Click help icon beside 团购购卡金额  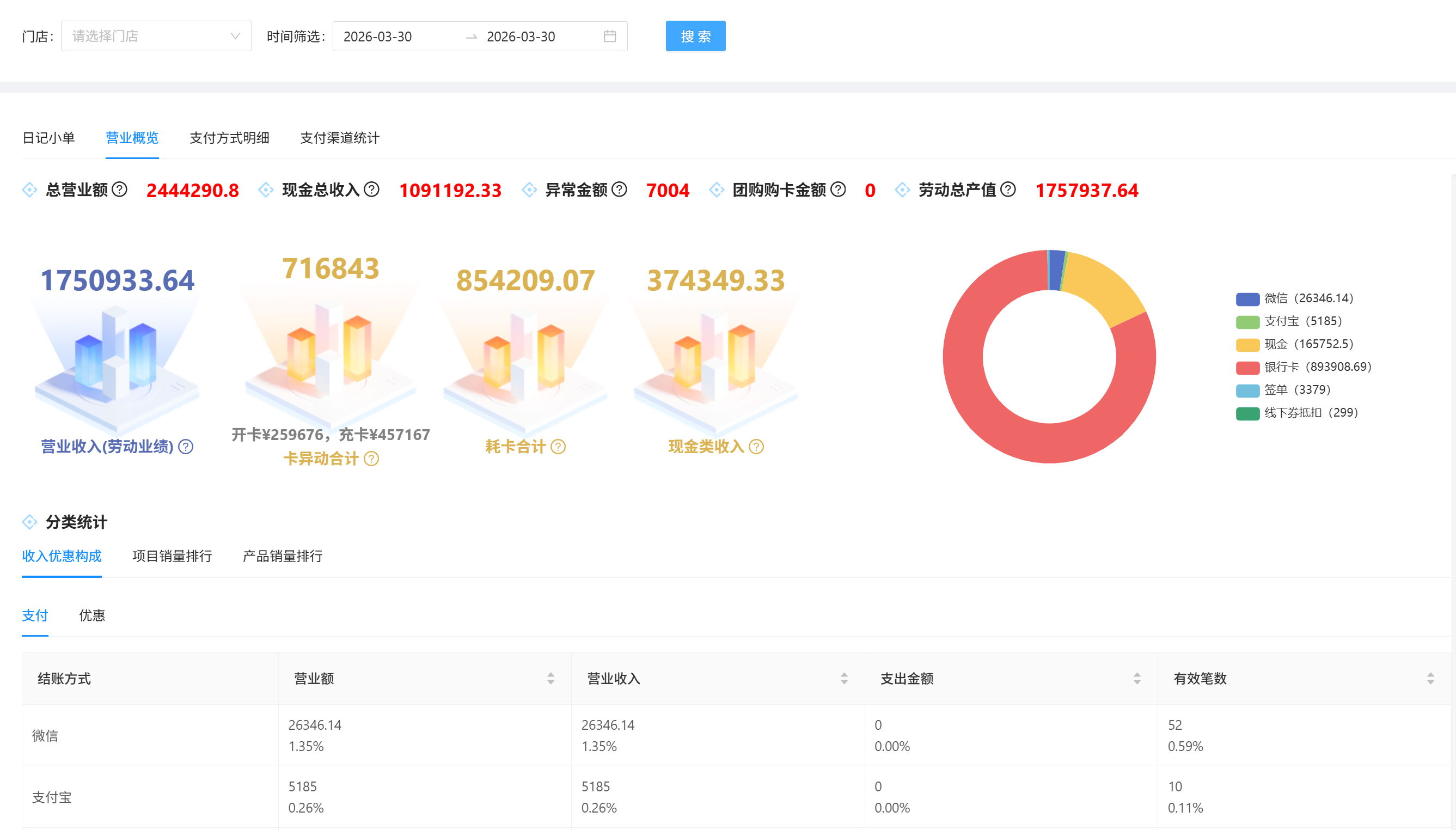pos(837,190)
